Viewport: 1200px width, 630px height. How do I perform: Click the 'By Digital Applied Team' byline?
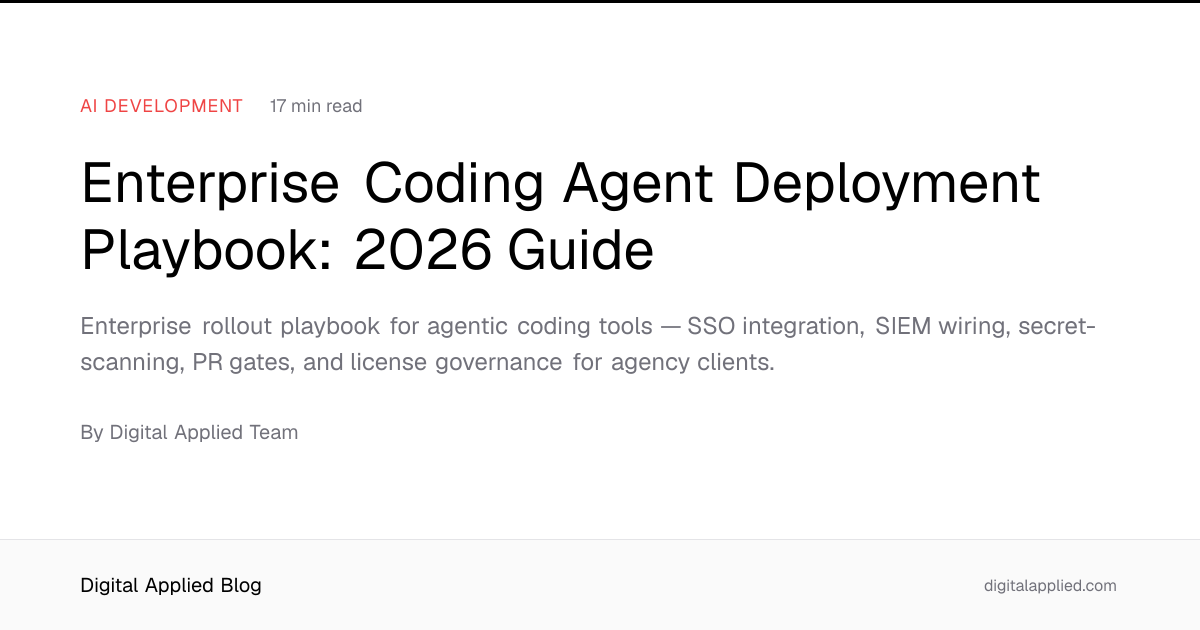click(189, 432)
